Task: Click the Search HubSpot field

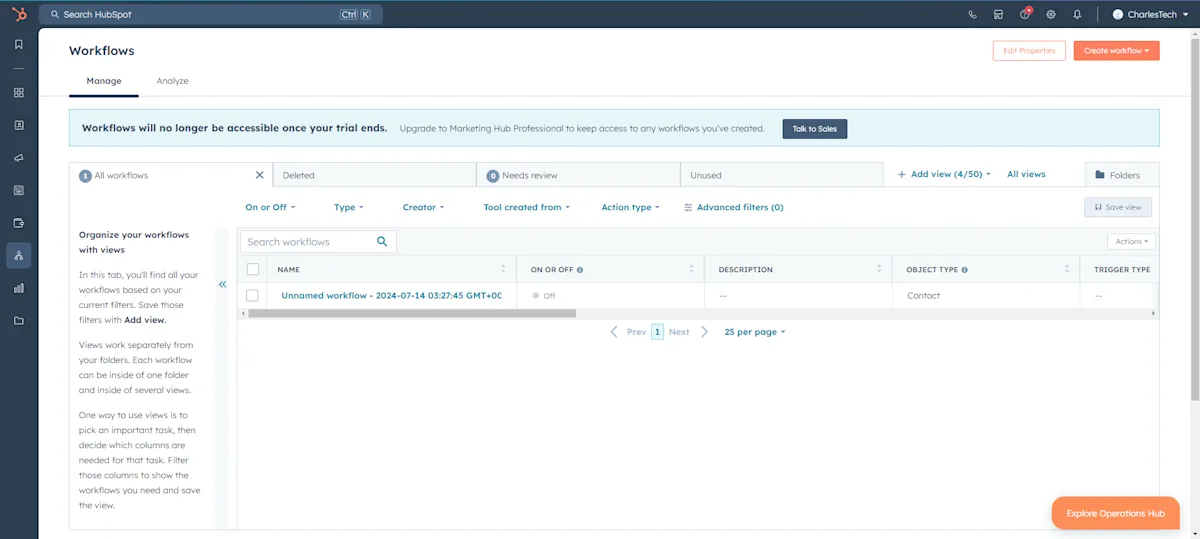Action: pyautogui.click(x=210, y=14)
